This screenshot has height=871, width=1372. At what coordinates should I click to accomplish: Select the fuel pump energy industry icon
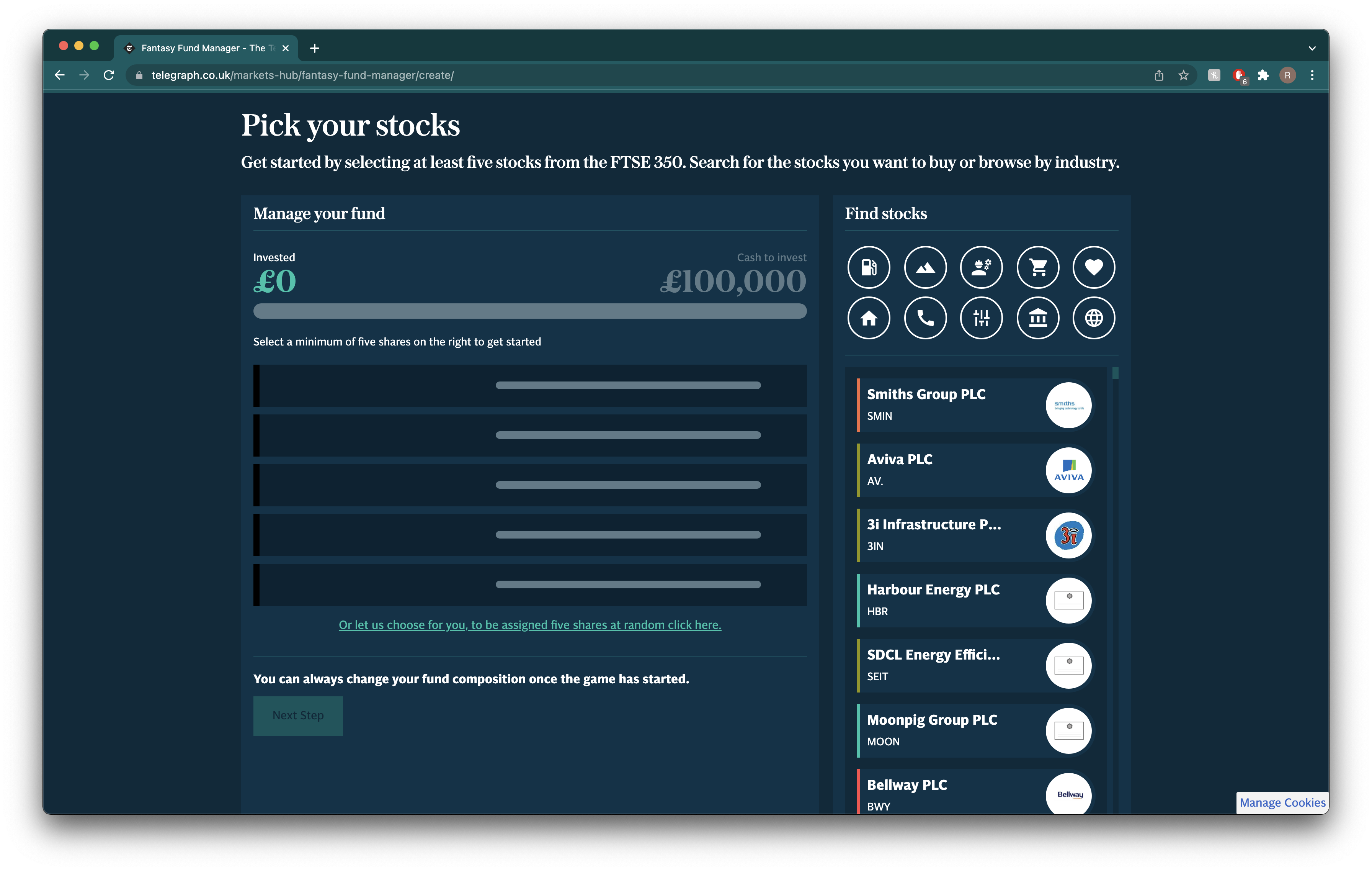868,267
